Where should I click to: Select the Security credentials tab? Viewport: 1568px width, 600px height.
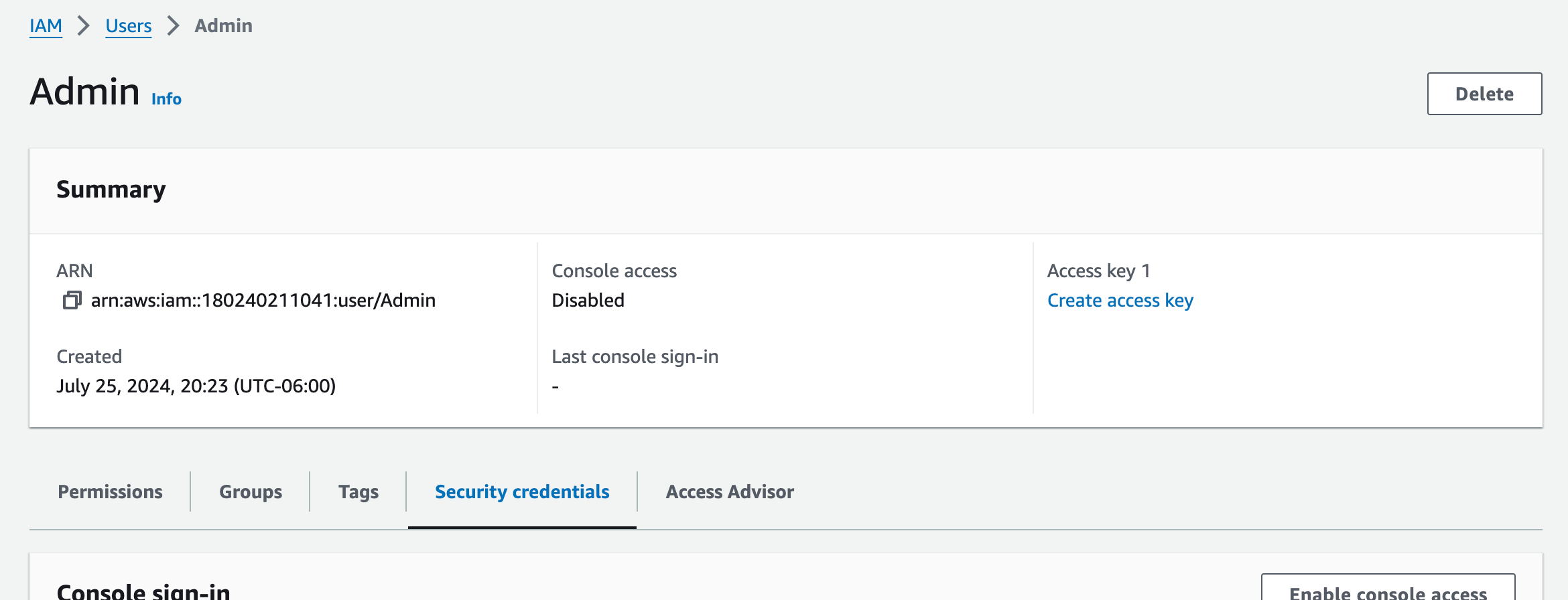(522, 492)
